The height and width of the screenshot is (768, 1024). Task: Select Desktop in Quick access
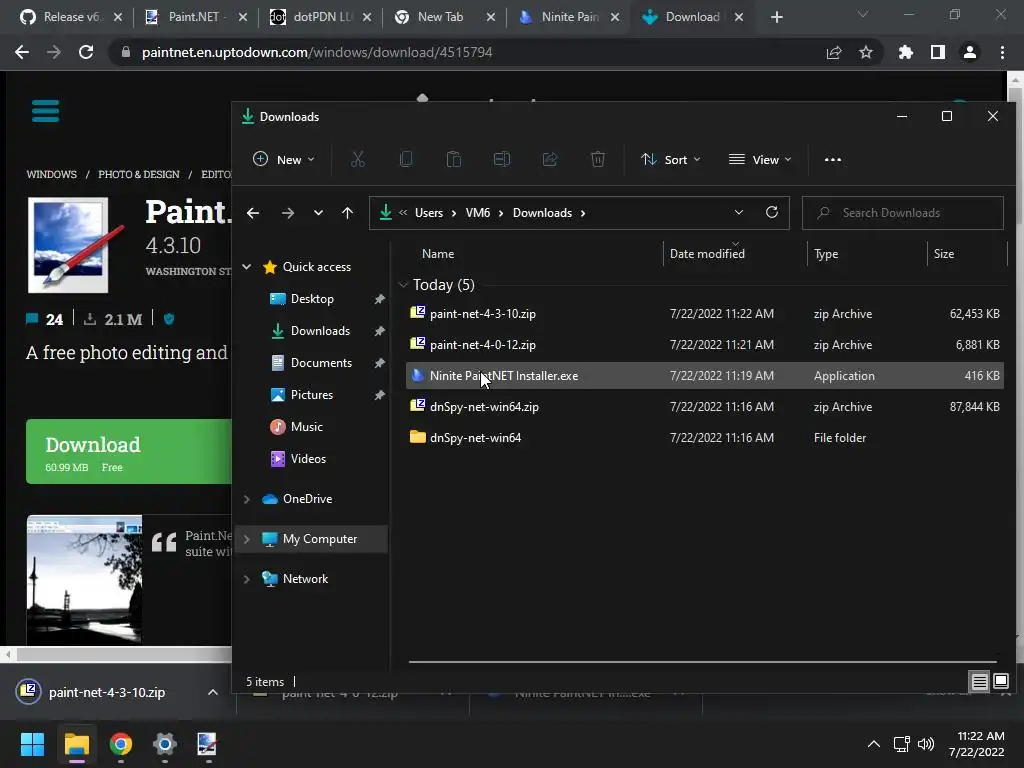tap(312, 298)
